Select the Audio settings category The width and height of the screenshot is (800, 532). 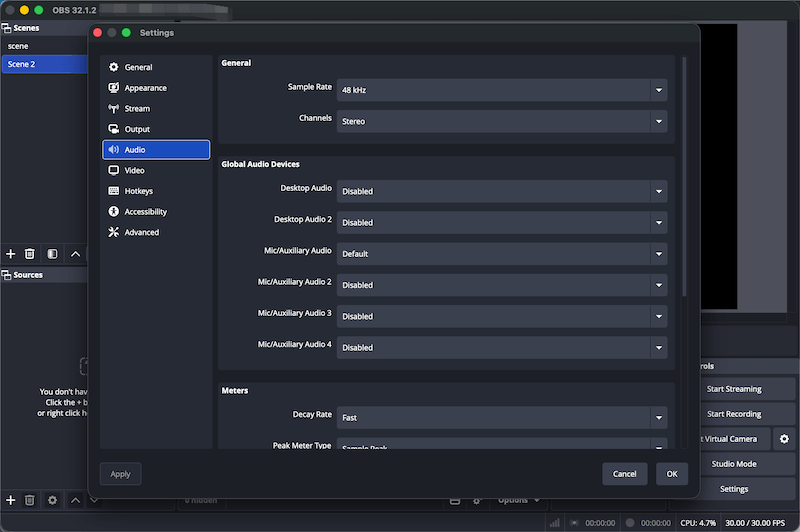click(156, 150)
